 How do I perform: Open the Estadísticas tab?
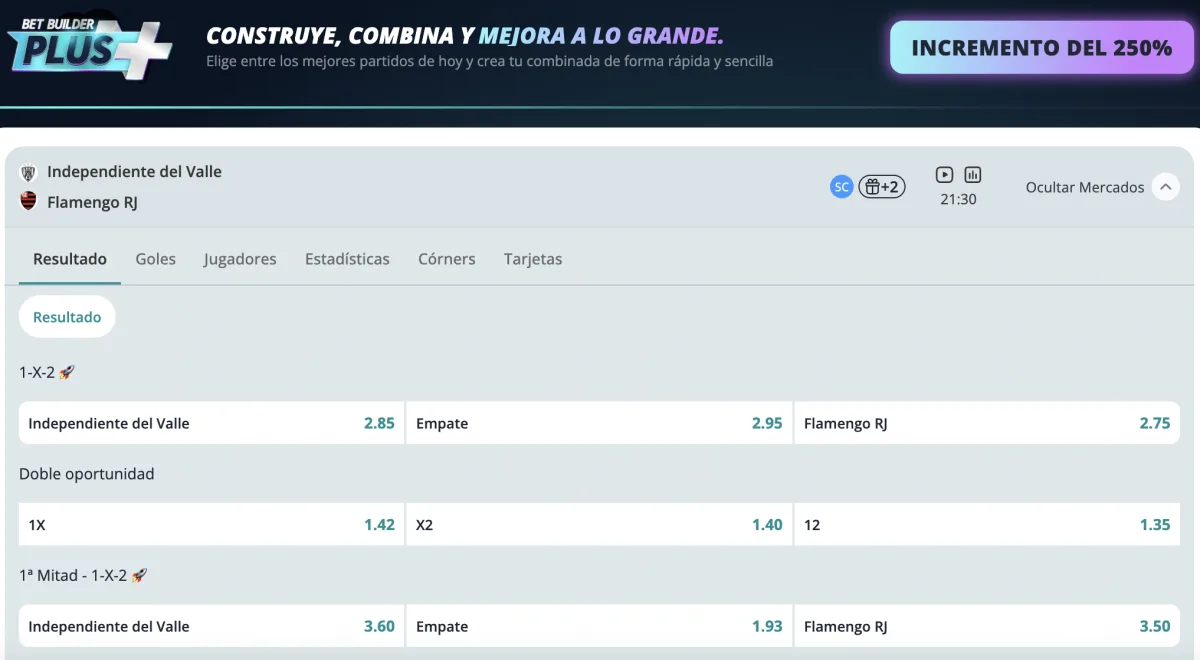[x=347, y=259]
